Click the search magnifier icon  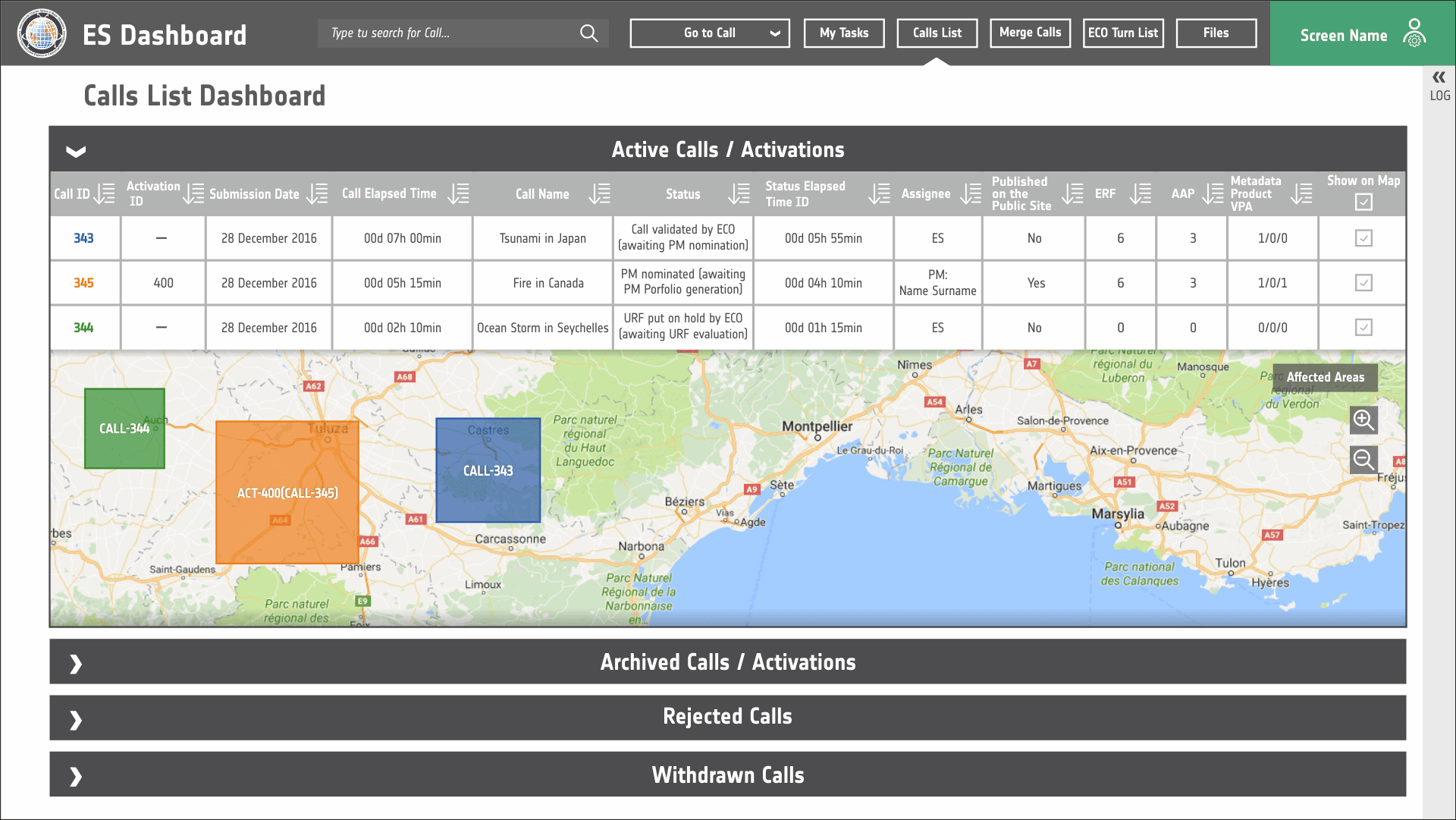pyautogui.click(x=588, y=33)
